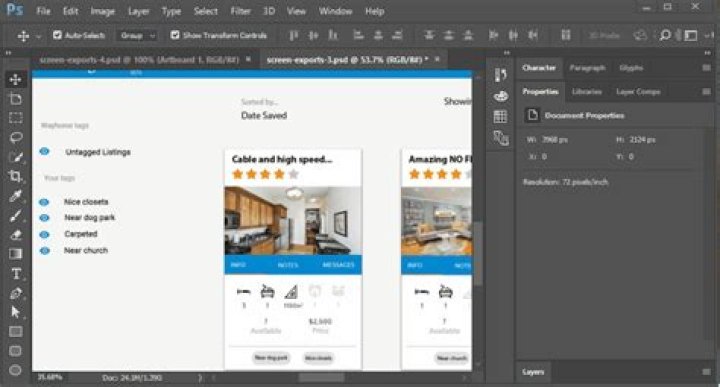
Task: Open the Group auto-select dropdown
Action: click(137, 35)
